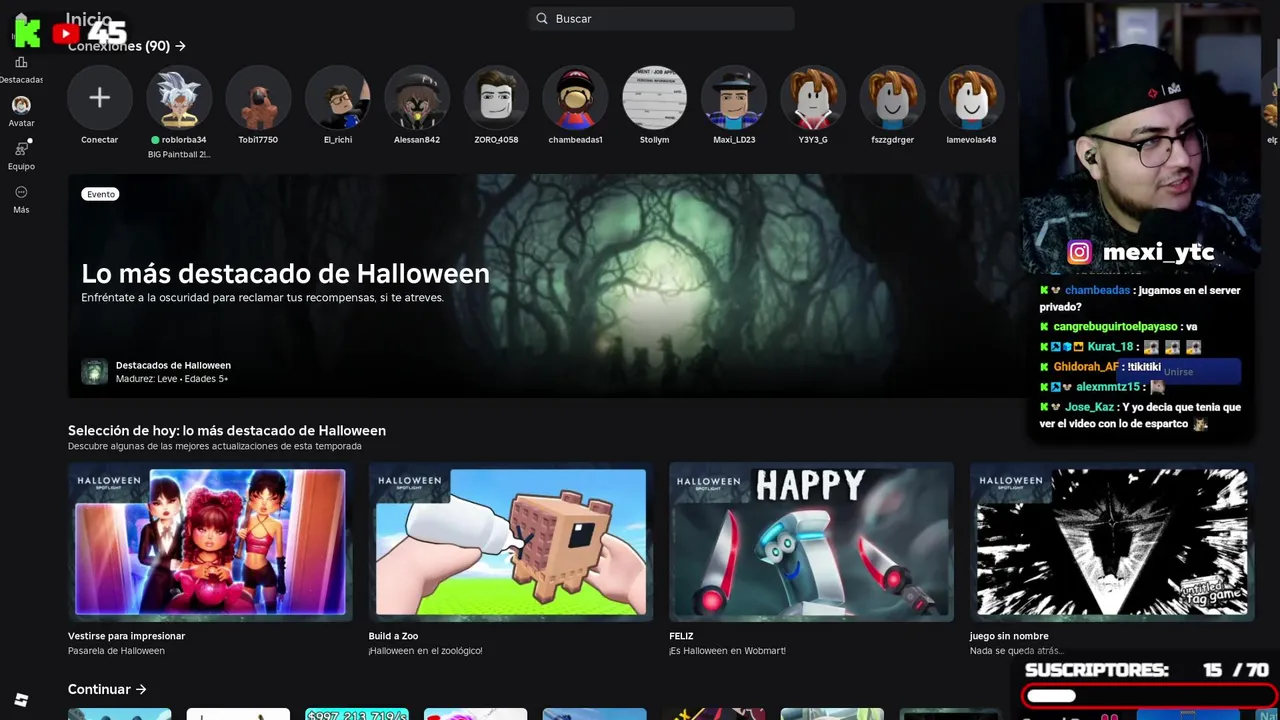Click the FELIZ game title text
The width and height of the screenshot is (1280, 720).
[681, 636]
